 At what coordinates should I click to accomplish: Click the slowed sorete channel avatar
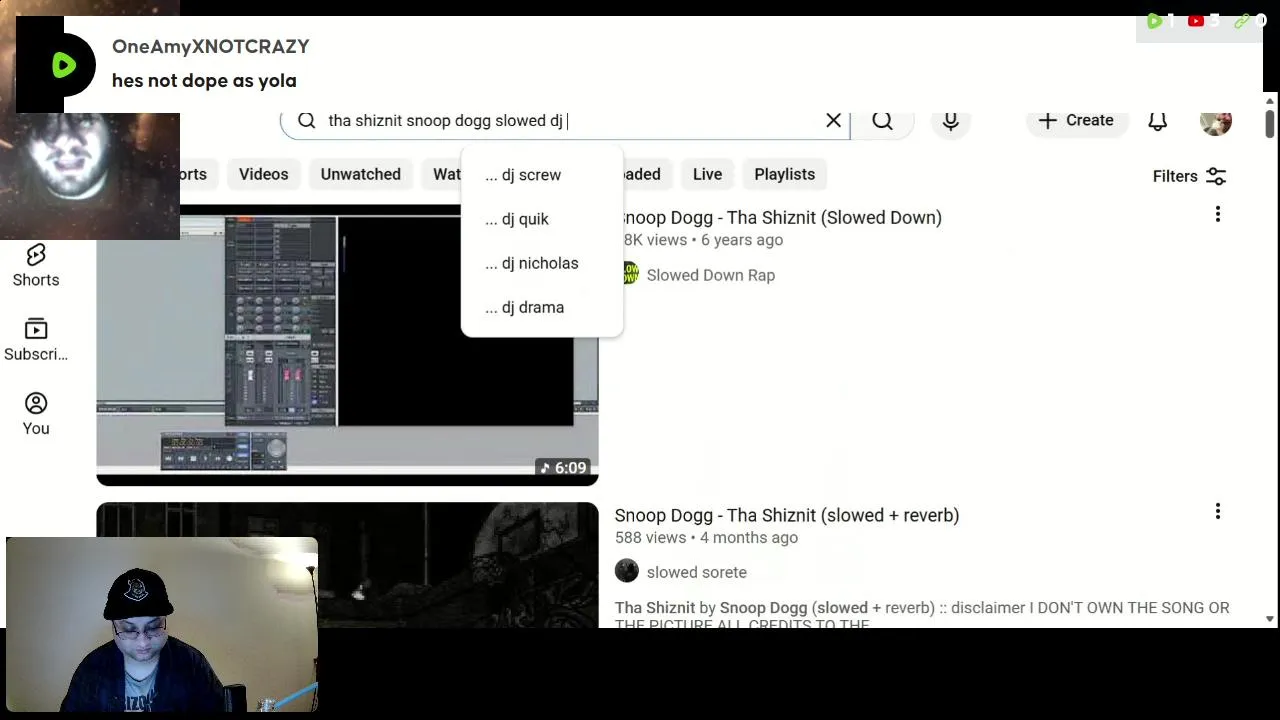click(627, 571)
